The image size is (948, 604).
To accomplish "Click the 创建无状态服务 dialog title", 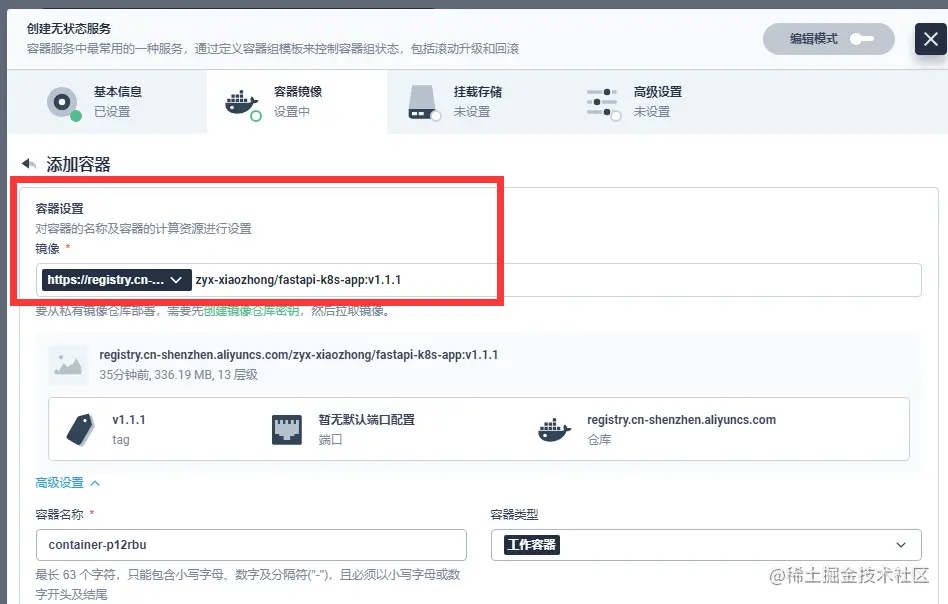I will (x=69, y=28).
